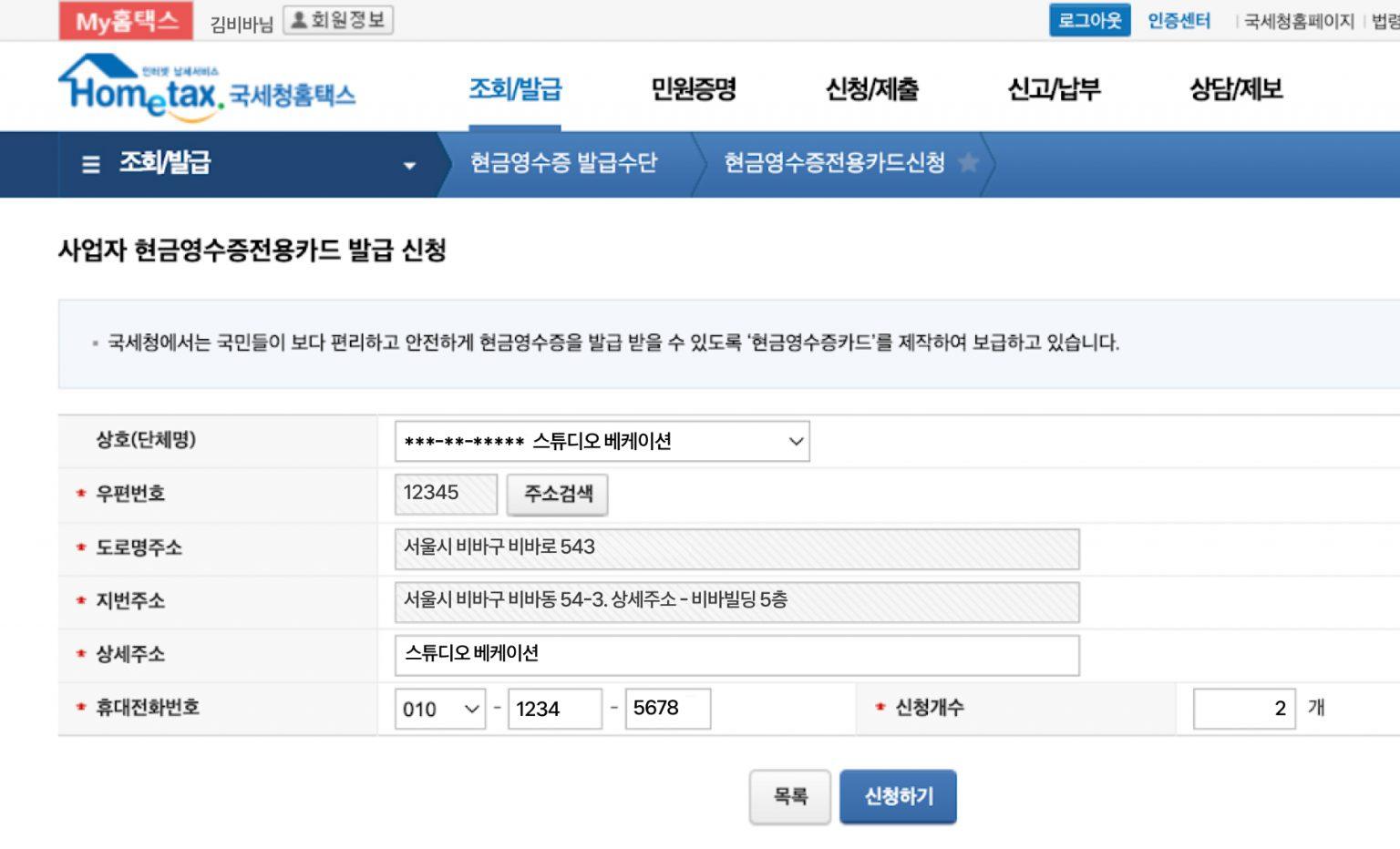Screen dimensions: 1400x849
Task: Click the 상세주소 detail address field
Action: pos(736,655)
